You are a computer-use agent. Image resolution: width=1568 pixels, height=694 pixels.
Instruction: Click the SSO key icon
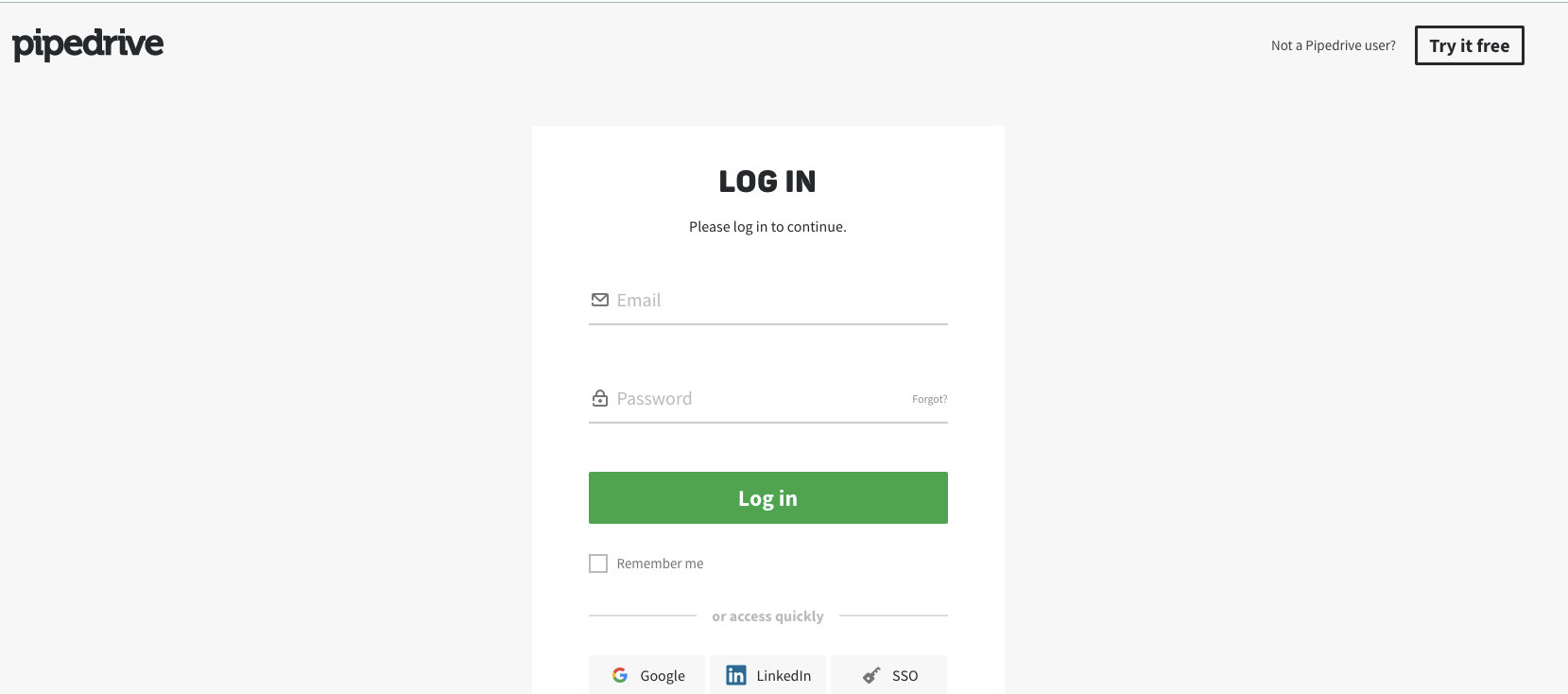pos(871,675)
